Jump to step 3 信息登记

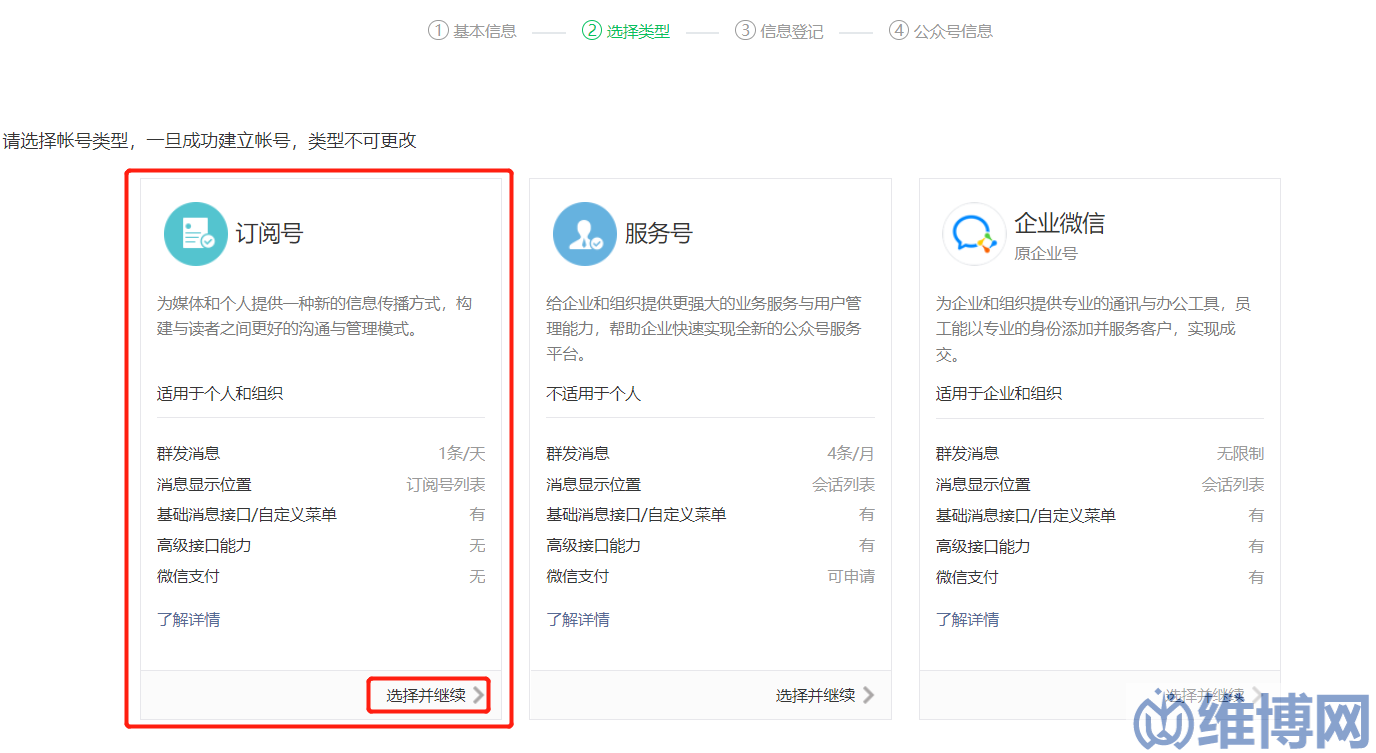click(x=779, y=31)
